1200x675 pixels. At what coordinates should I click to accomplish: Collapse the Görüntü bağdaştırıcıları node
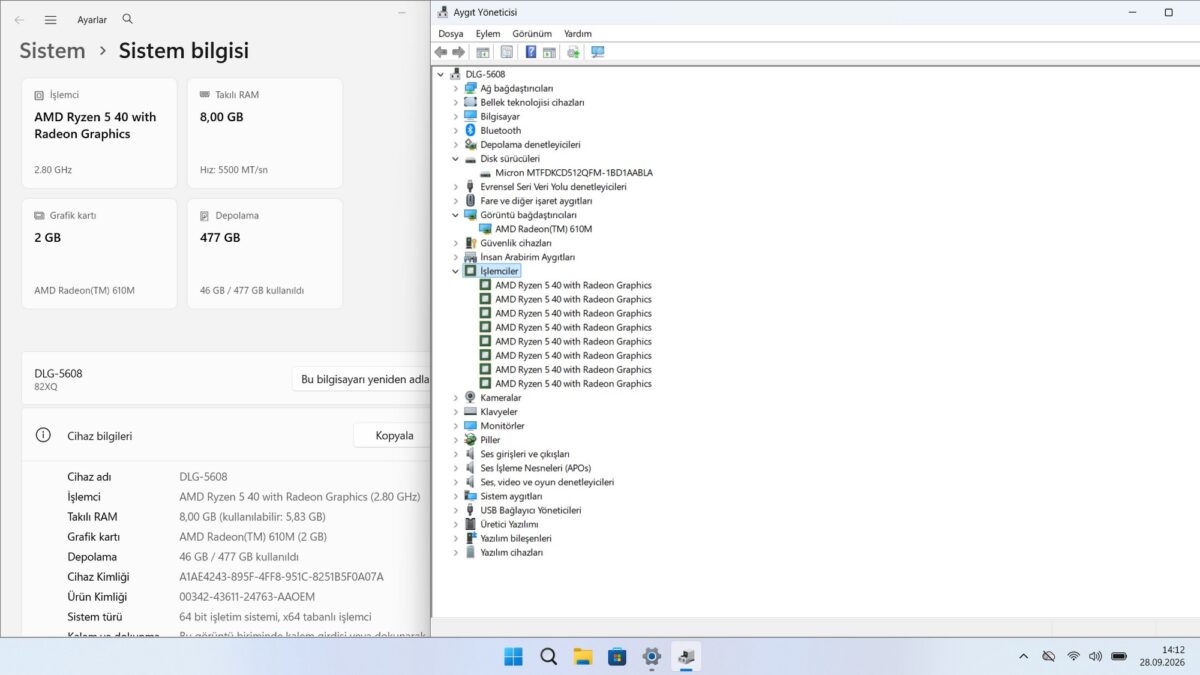click(x=456, y=215)
